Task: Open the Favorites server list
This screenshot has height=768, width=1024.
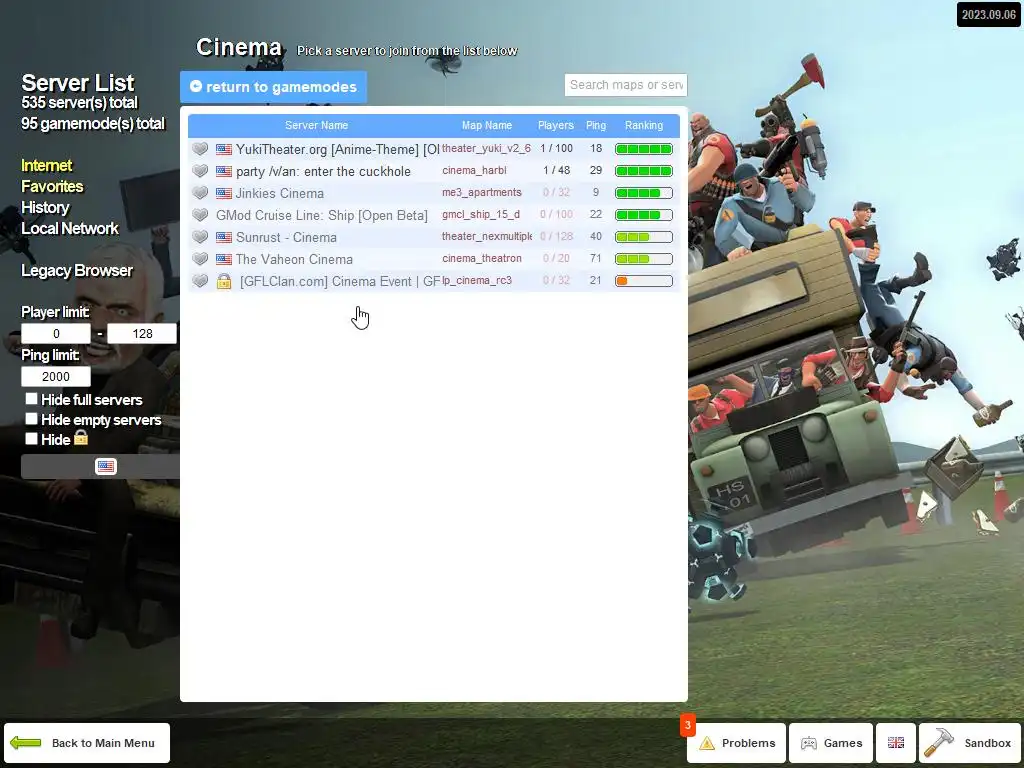Action: coord(52,187)
